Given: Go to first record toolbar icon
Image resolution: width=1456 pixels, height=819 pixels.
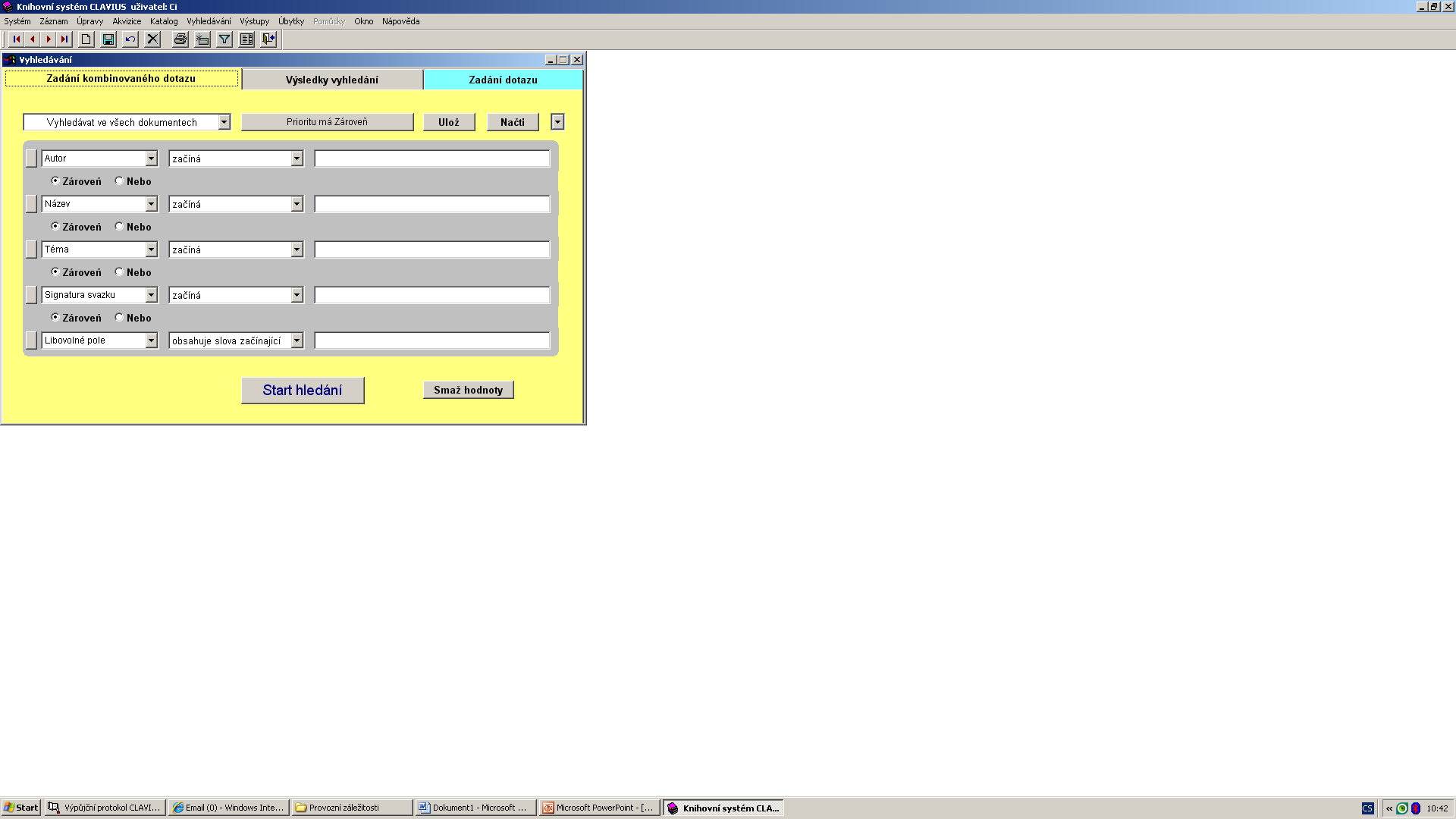Looking at the screenshot, I should (17, 39).
